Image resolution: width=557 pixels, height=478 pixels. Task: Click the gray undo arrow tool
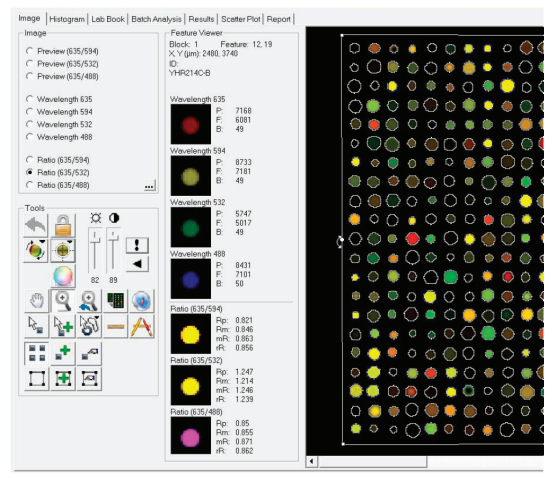point(36,225)
